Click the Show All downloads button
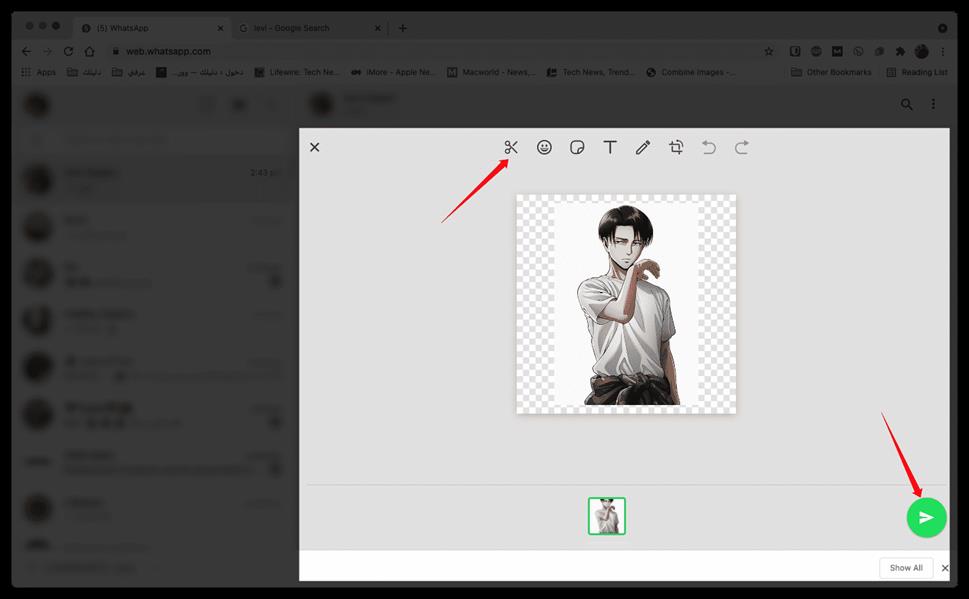Image resolution: width=969 pixels, height=599 pixels. [906, 568]
